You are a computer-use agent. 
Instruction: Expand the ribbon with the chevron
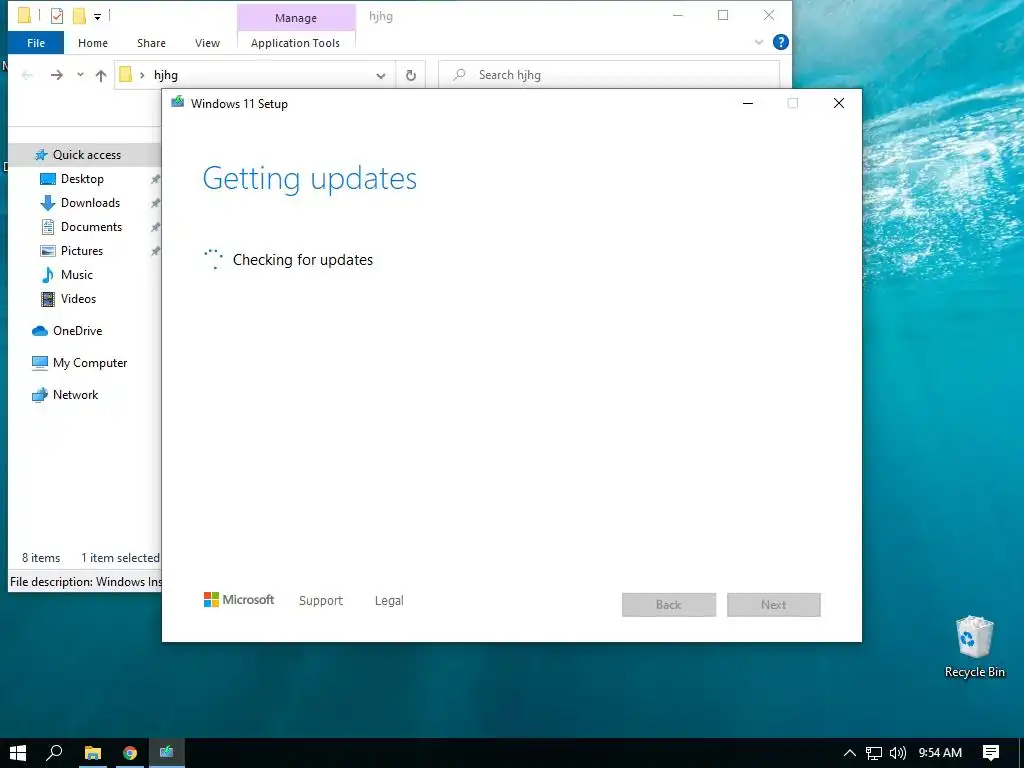point(759,42)
